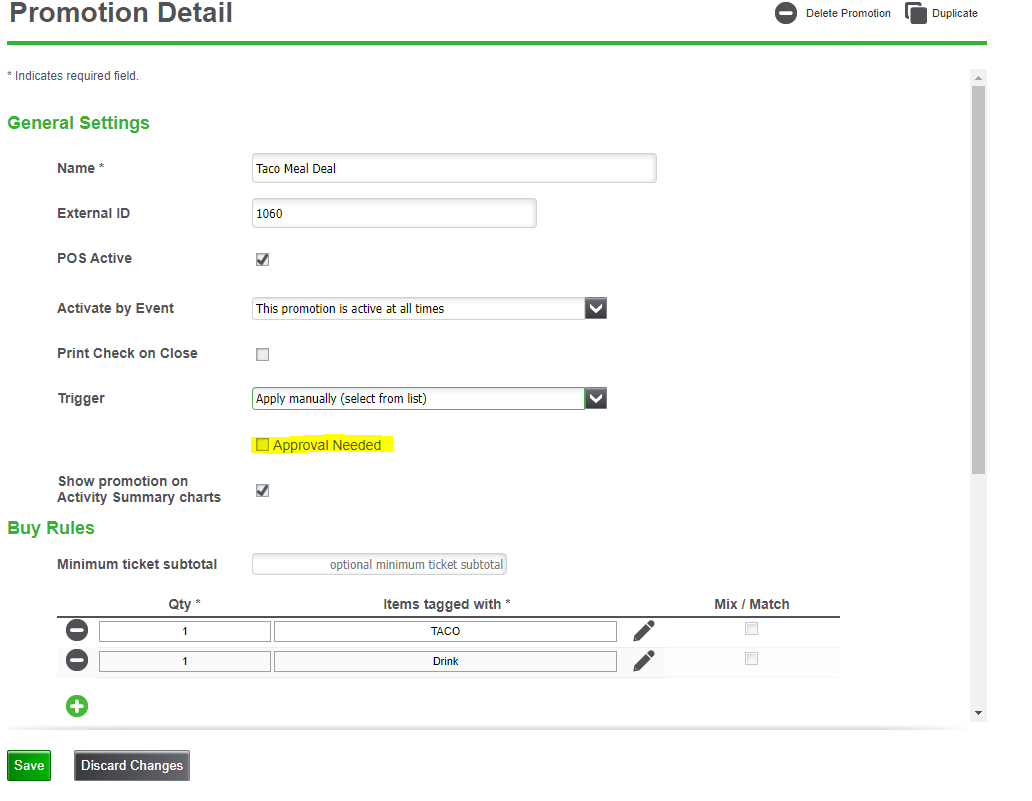The image size is (1032, 801).
Task: Click the Minimum ticket subtotal field
Action: pyautogui.click(x=380, y=564)
